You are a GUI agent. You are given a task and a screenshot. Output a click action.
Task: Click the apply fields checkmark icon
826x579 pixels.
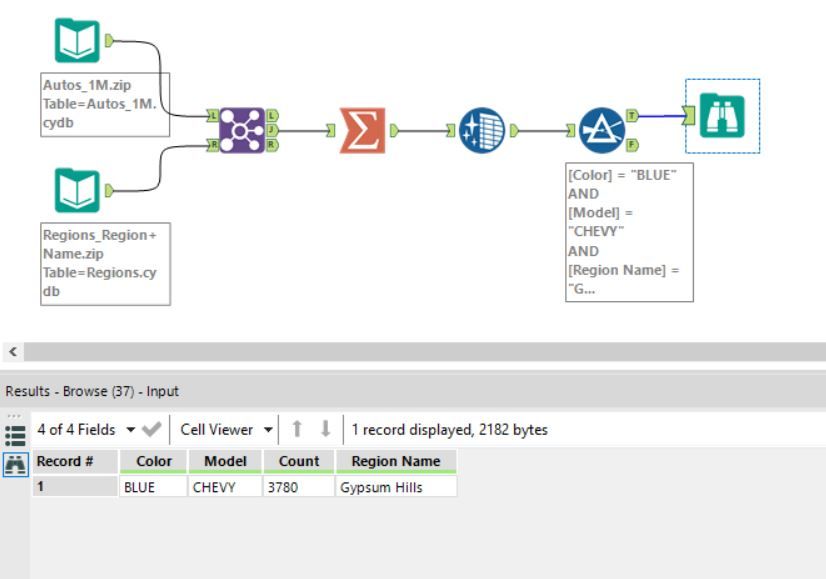pyautogui.click(x=152, y=429)
